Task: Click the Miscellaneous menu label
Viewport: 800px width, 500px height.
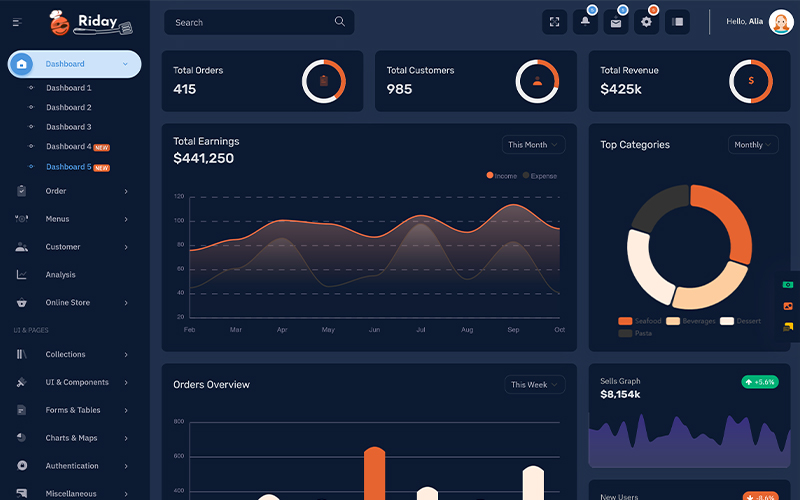Action: pos(71,493)
